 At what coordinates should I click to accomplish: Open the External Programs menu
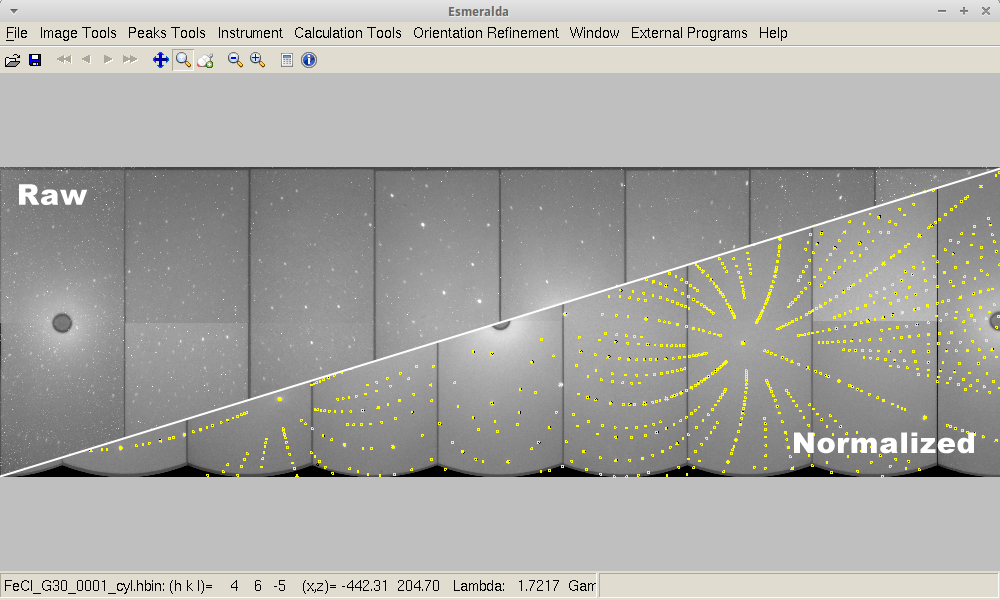689,33
